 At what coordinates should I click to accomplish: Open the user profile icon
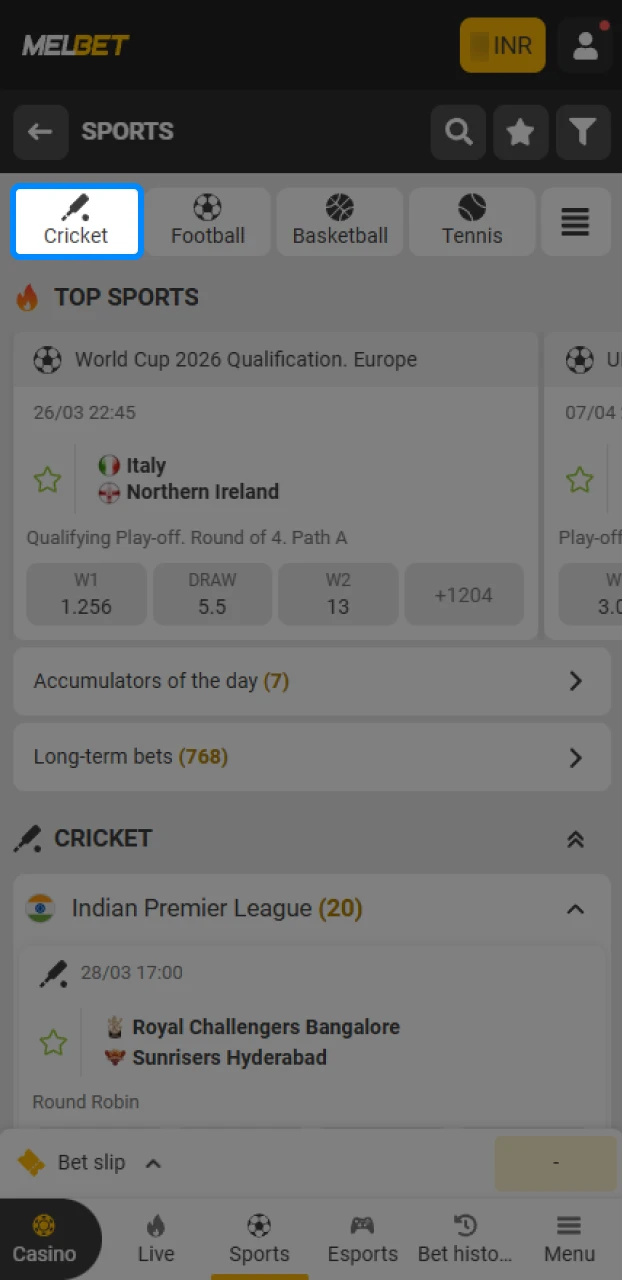coord(586,44)
